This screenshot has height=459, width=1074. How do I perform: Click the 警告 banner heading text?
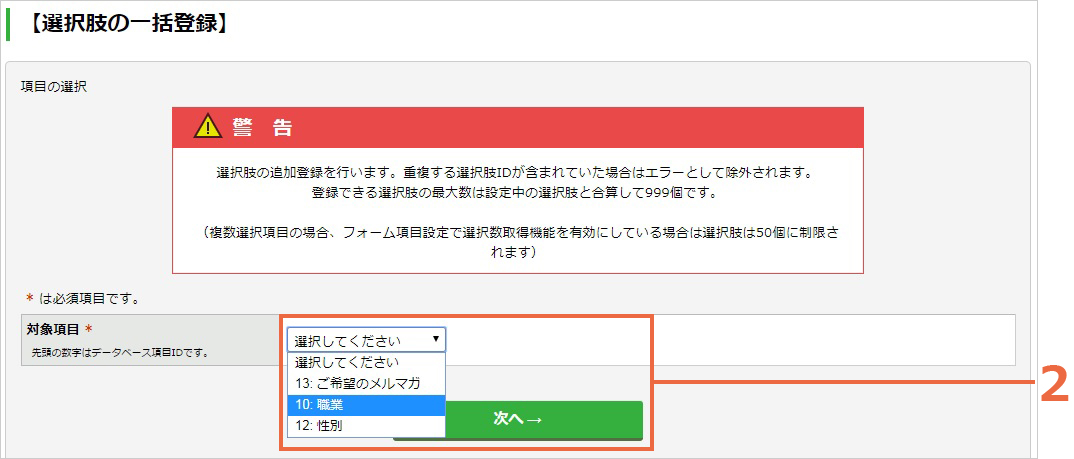(262, 127)
